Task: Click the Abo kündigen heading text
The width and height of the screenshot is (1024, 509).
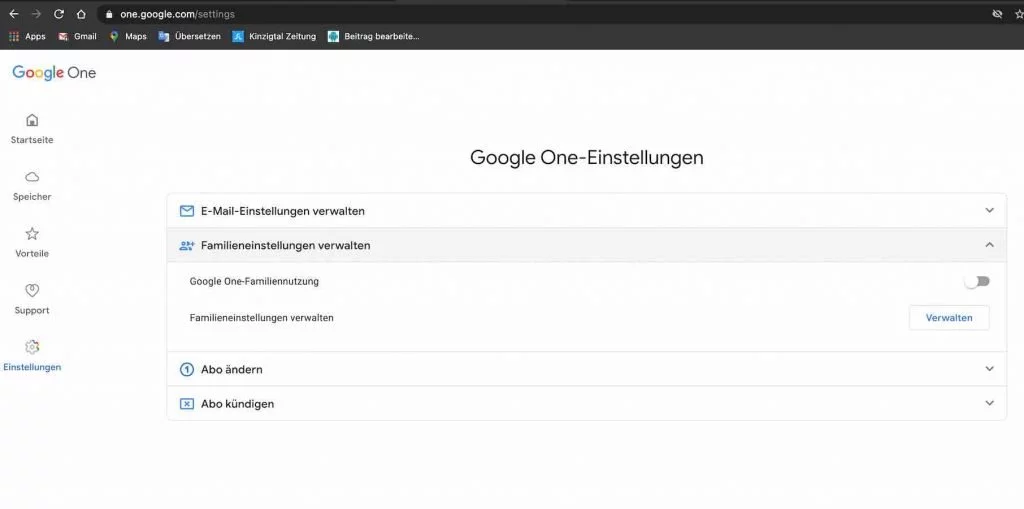Action: coord(238,404)
